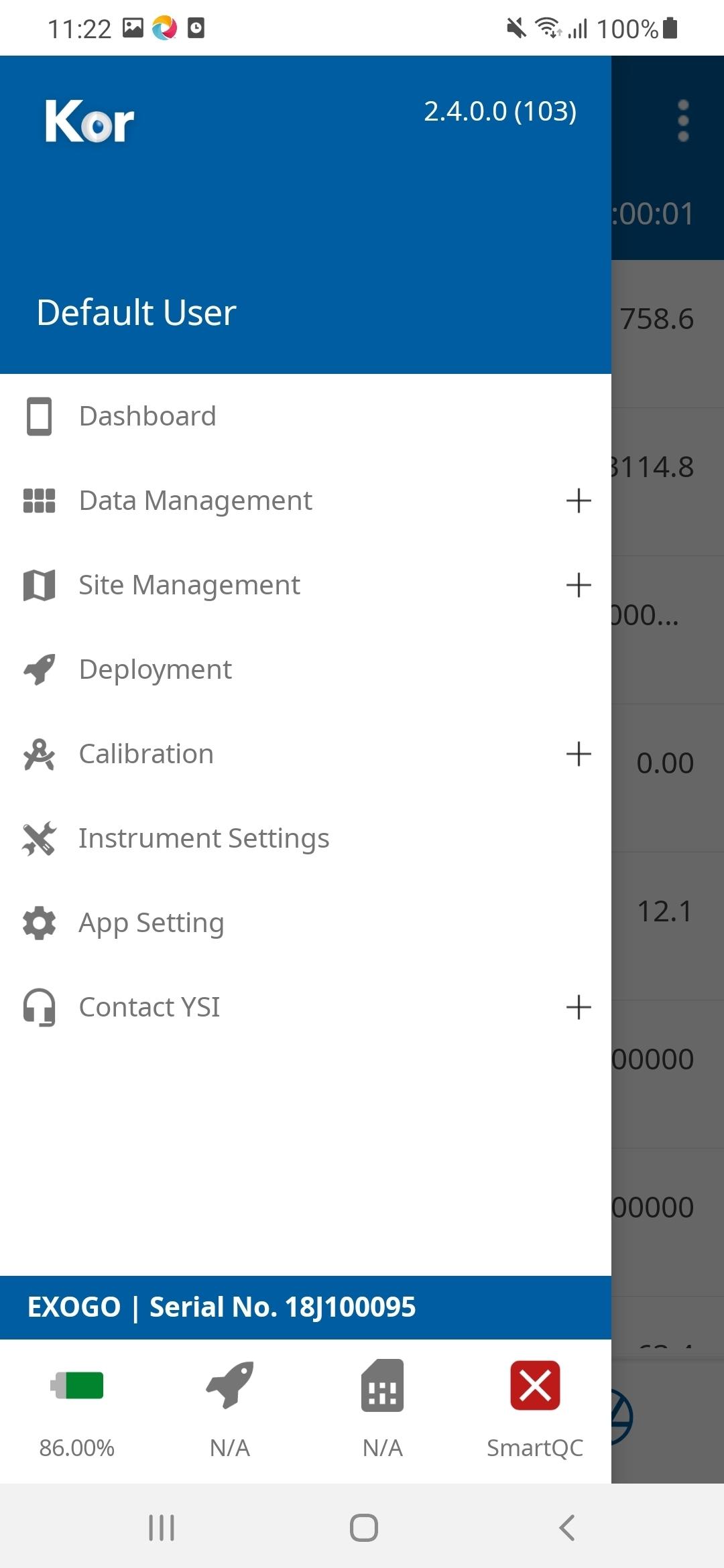Tap the App Setting gear icon

pos(39,923)
